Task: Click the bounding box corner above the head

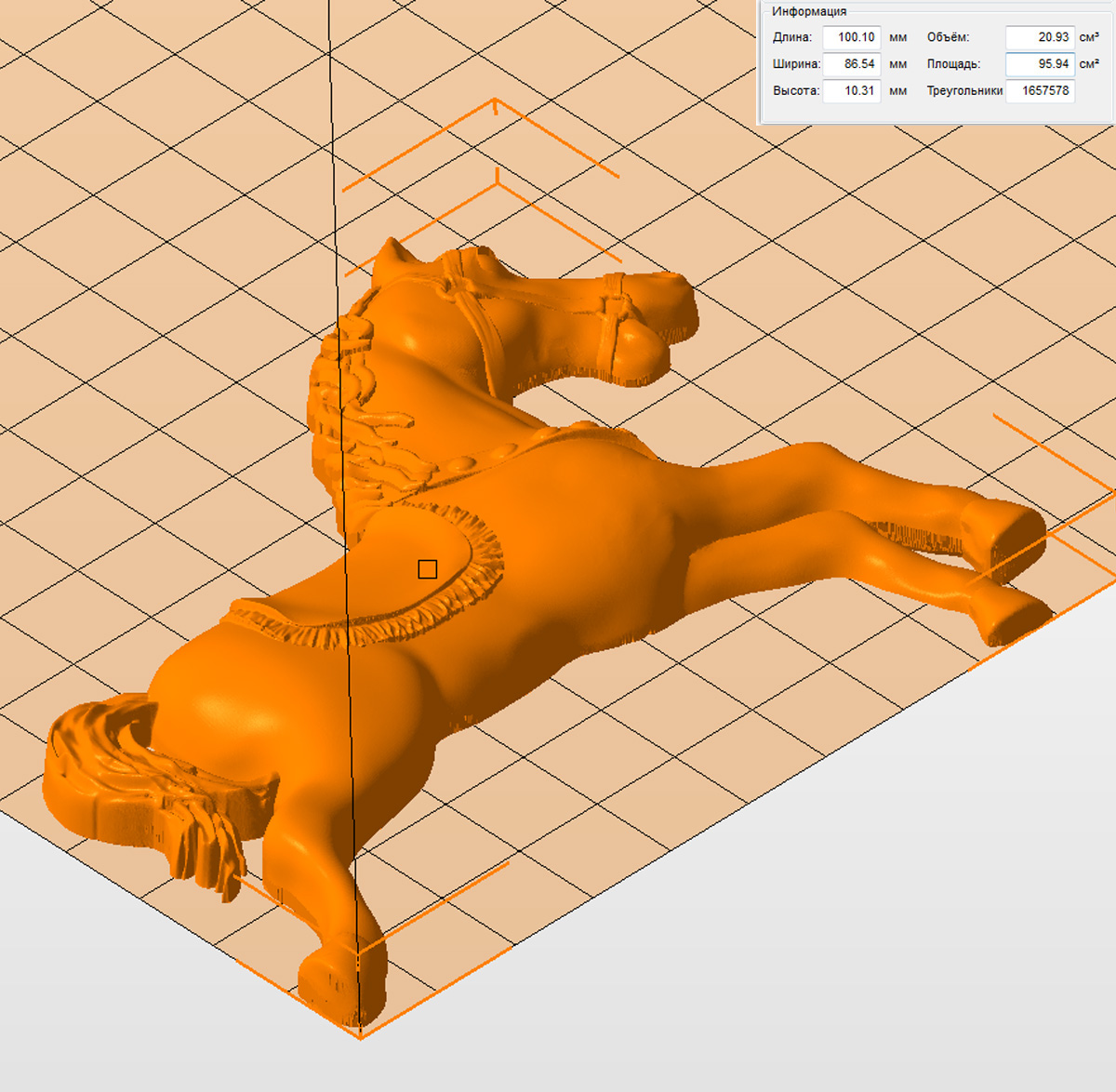Action: 495,100
